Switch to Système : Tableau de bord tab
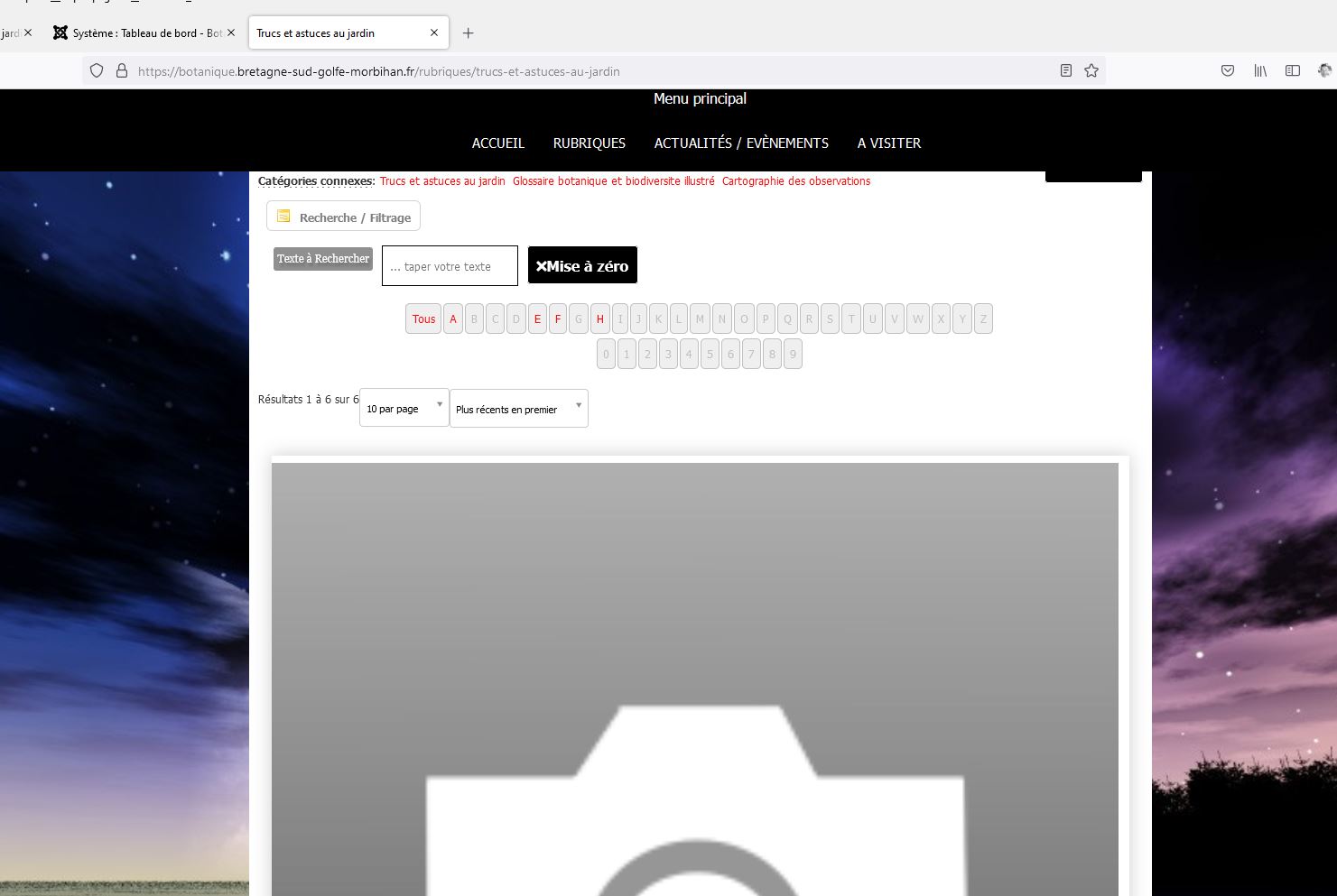Viewport: 1337px width, 896px height. pos(144,32)
